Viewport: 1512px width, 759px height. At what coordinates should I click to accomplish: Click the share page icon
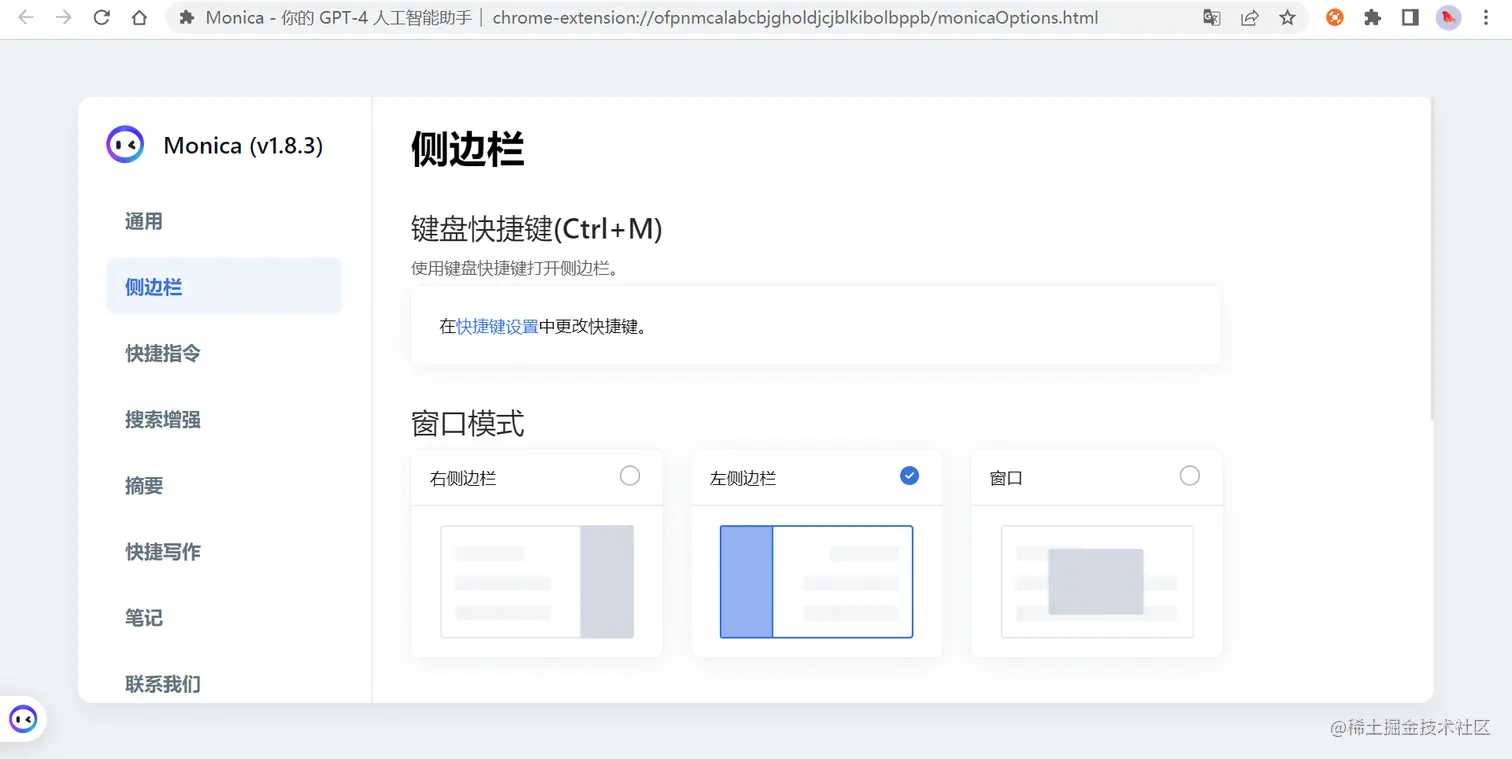click(x=1249, y=18)
